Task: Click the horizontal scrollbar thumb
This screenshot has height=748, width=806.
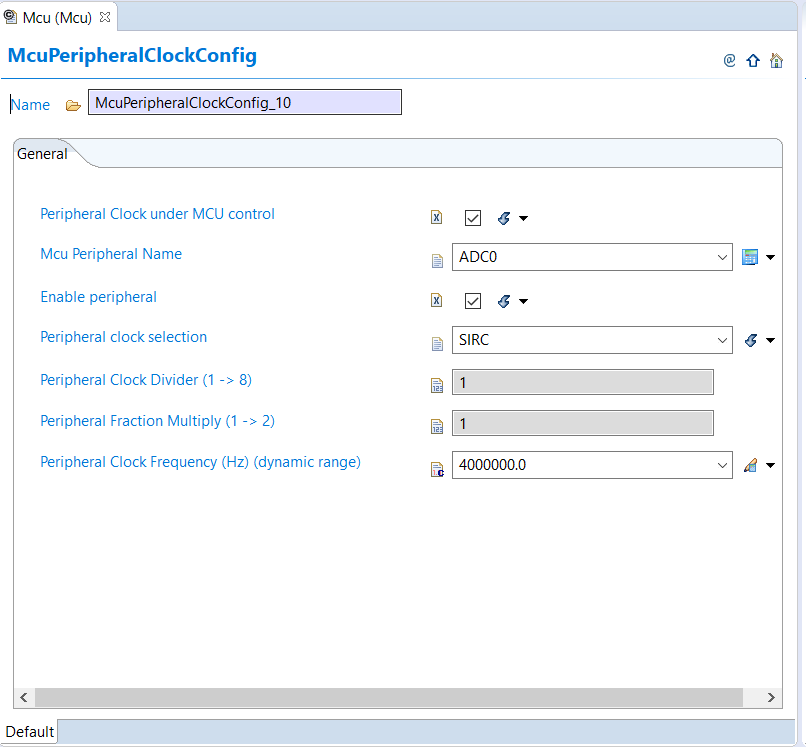Action: pos(389,698)
